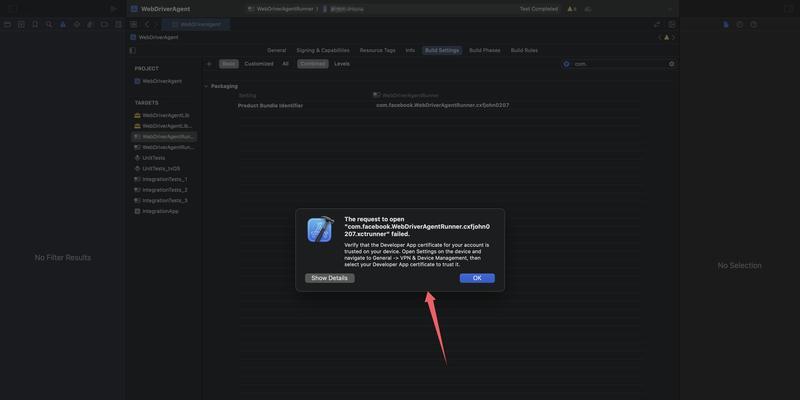This screenshot has height=400, width=800.
Task: Open the Project navigator folder icon
Action: (7, 24)
